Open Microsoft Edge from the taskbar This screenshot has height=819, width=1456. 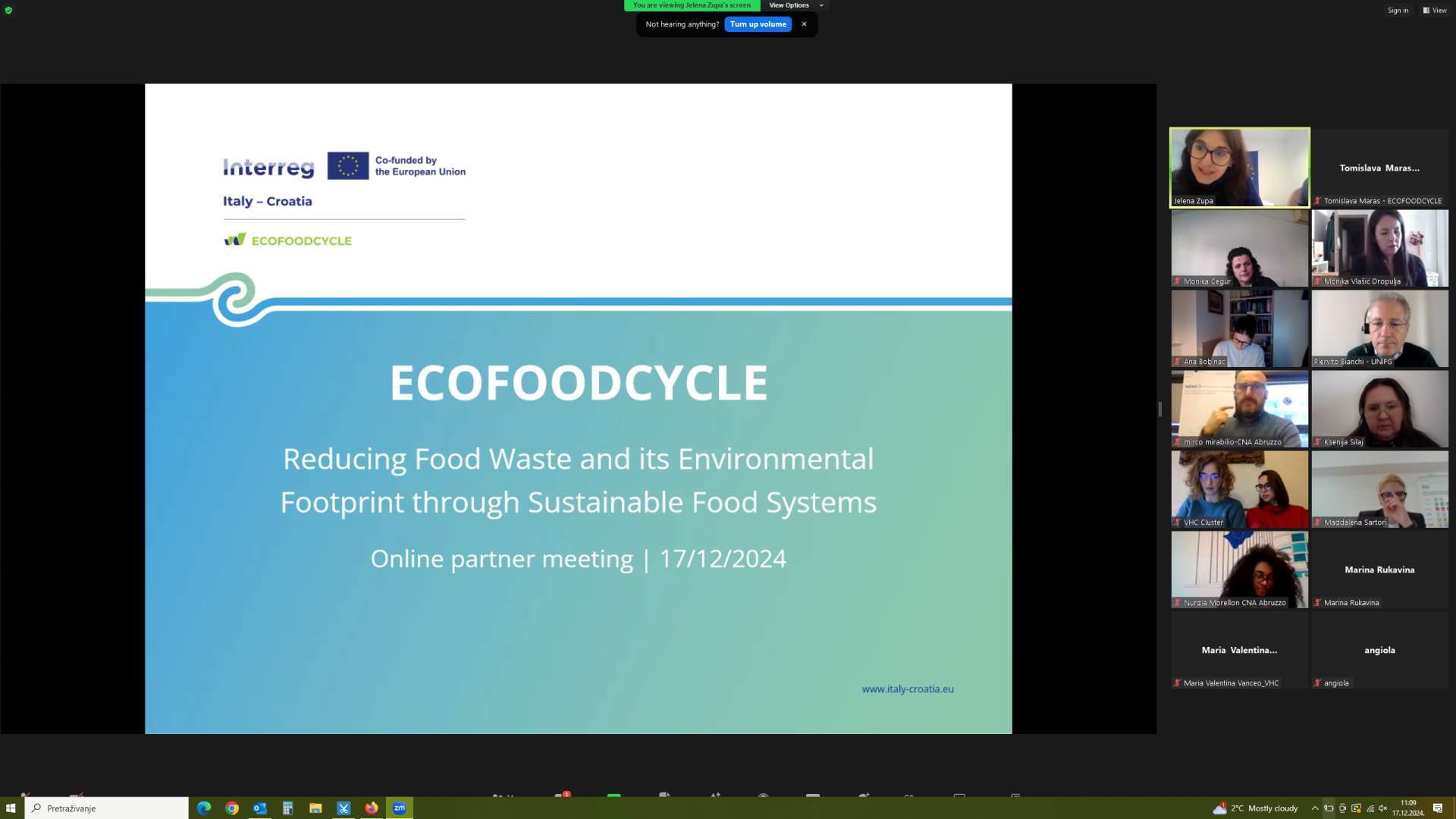click(204, 808)
